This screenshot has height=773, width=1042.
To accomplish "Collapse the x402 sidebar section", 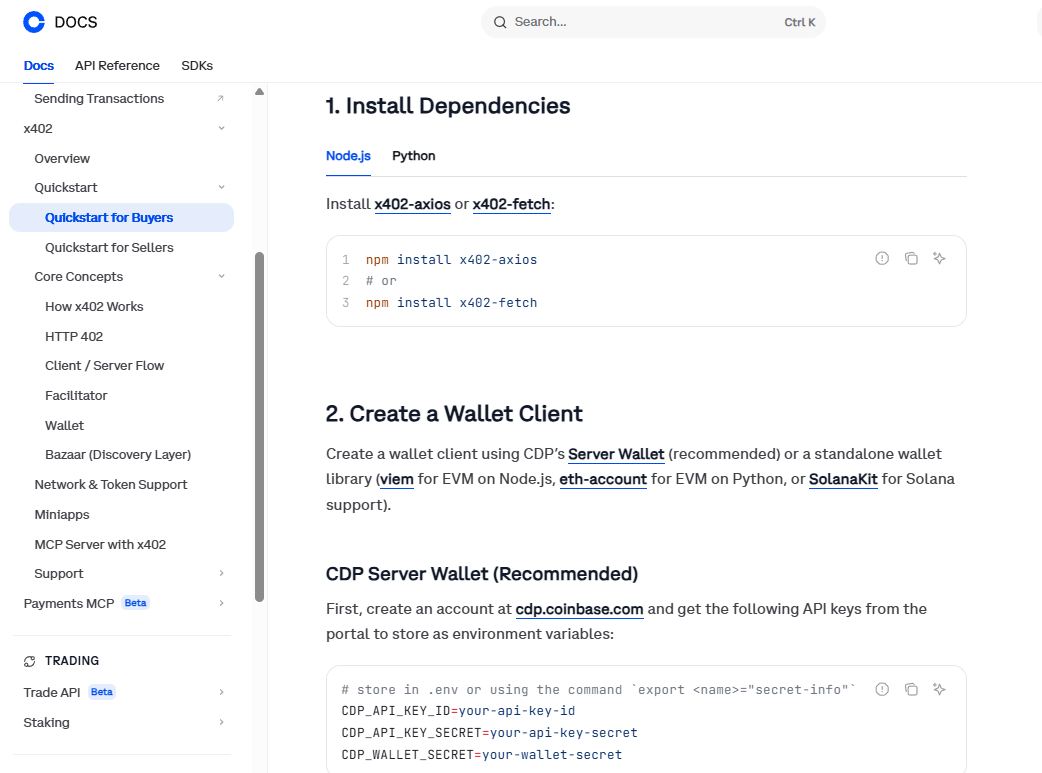I will (x=221, y=128).
